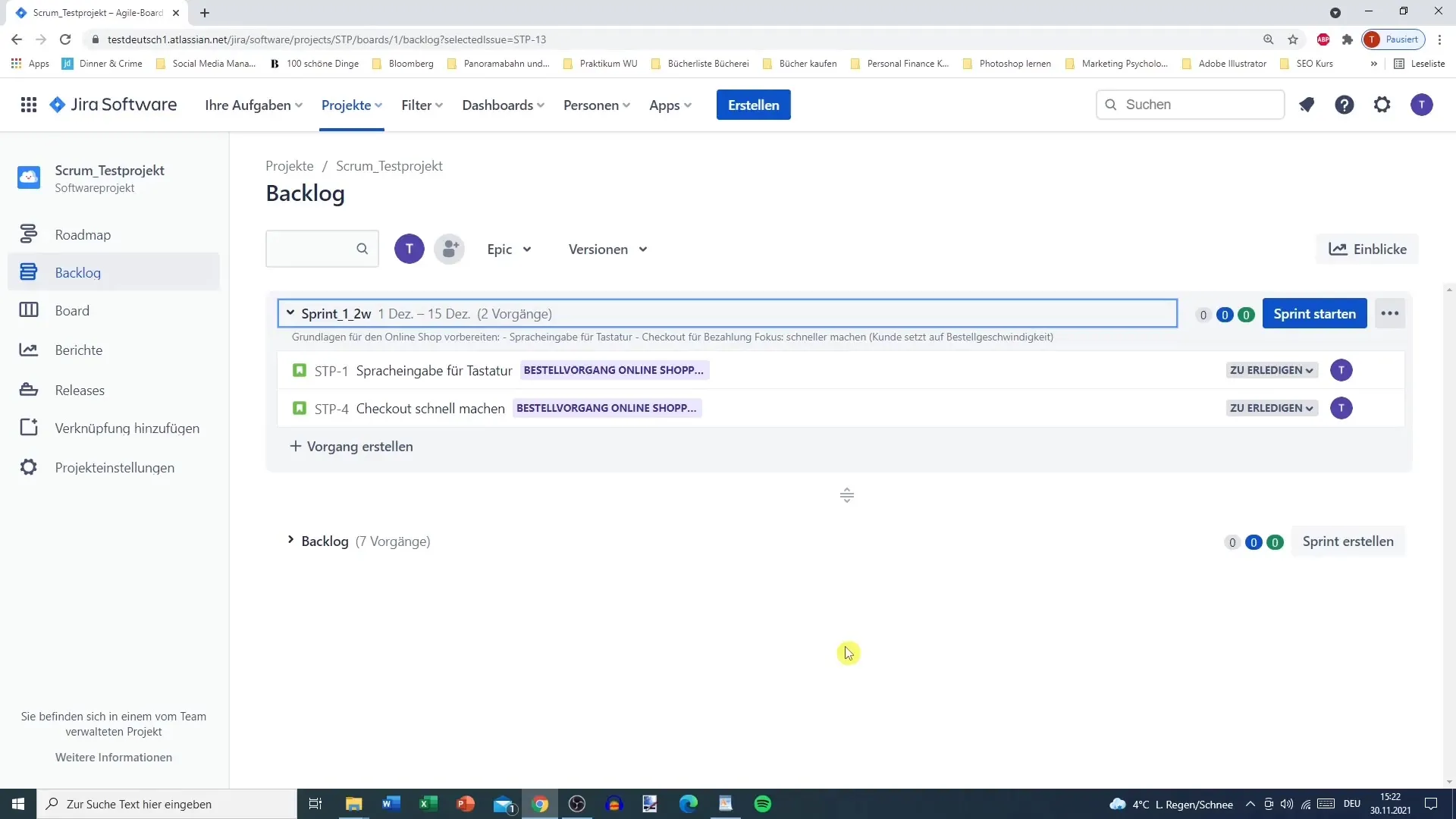This screenshot has height=819, width=1456.
Task: Click the notification bell icon
Action: [1306, 104]
